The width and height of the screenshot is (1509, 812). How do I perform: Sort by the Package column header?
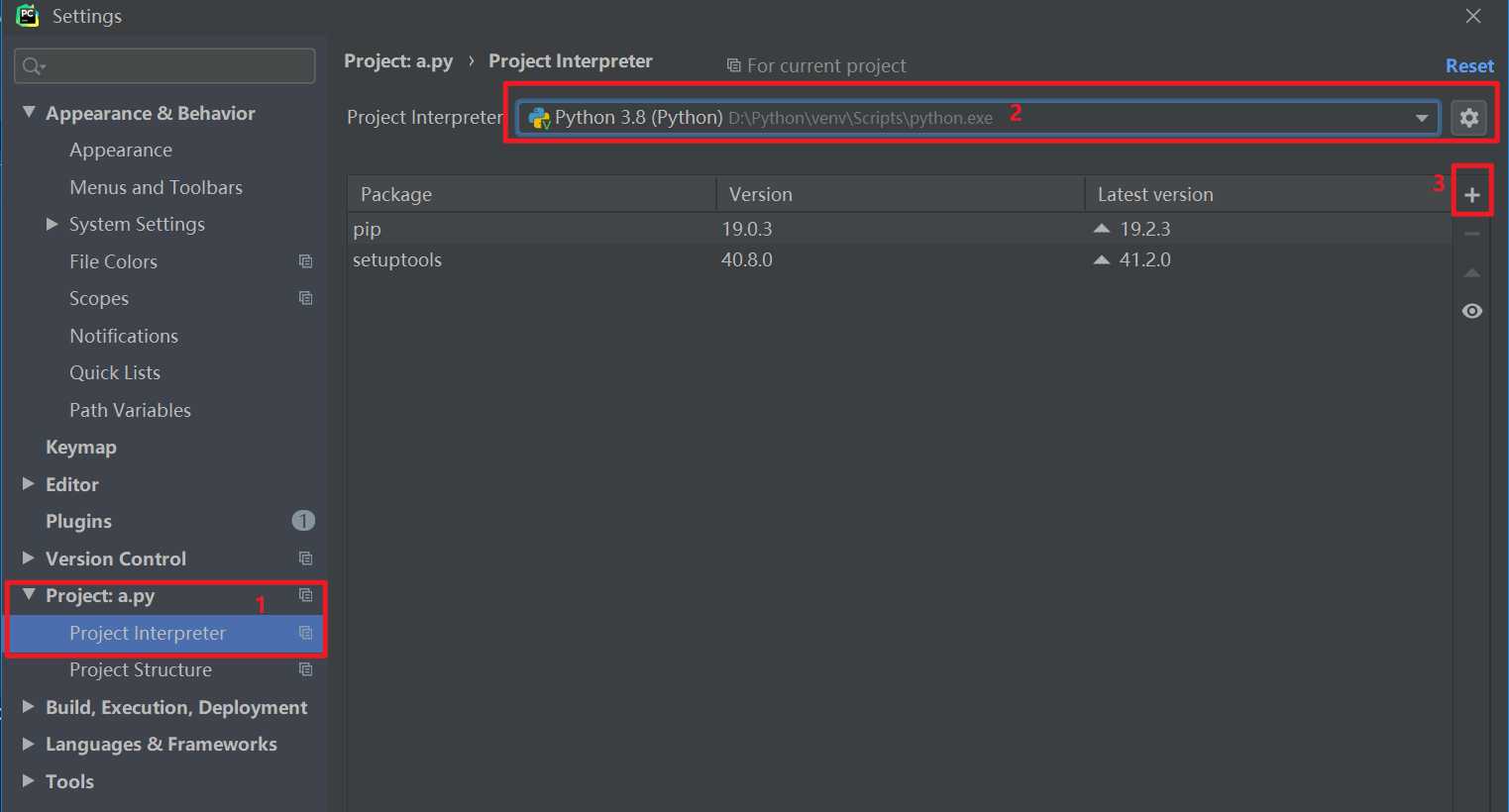(x=532, y=194)
